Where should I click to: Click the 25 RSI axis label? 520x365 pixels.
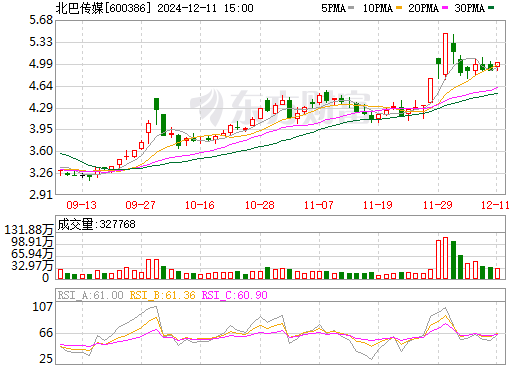(x=46, y=359)
